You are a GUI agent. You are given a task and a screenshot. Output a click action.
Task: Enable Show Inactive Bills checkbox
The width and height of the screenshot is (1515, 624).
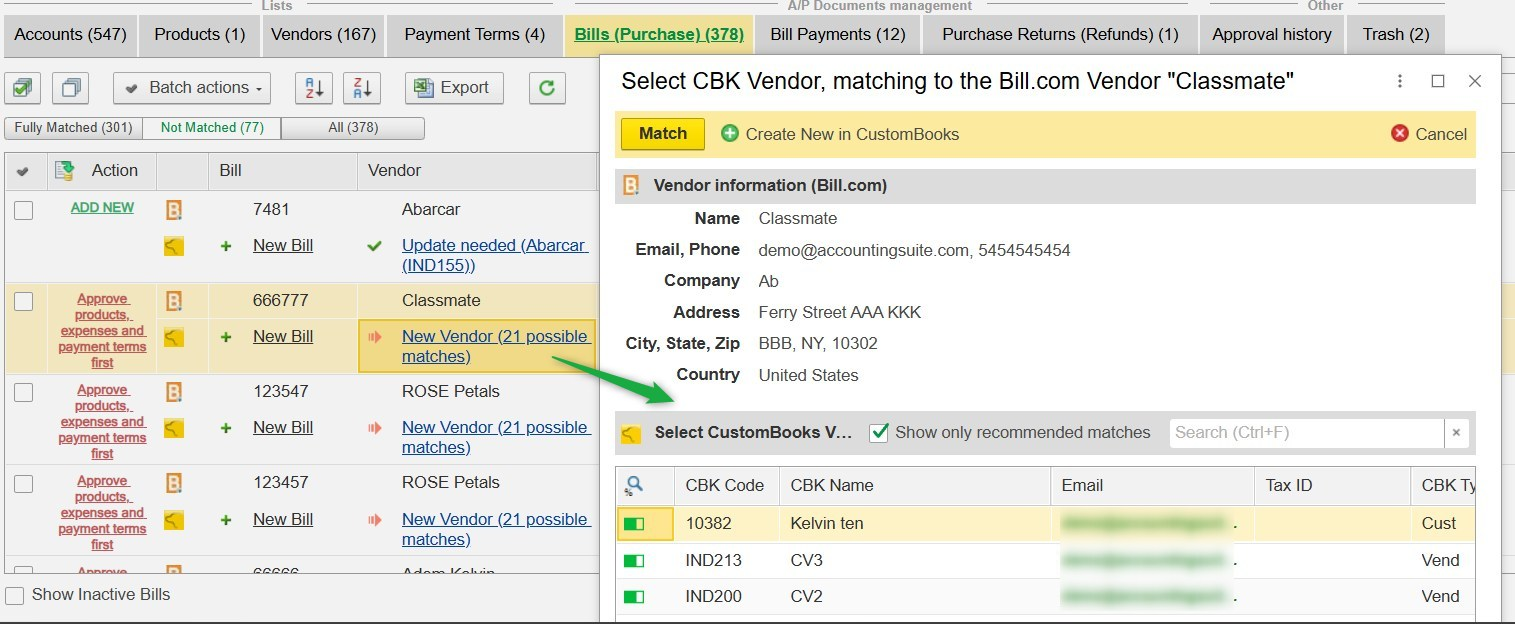coord(15,595)
